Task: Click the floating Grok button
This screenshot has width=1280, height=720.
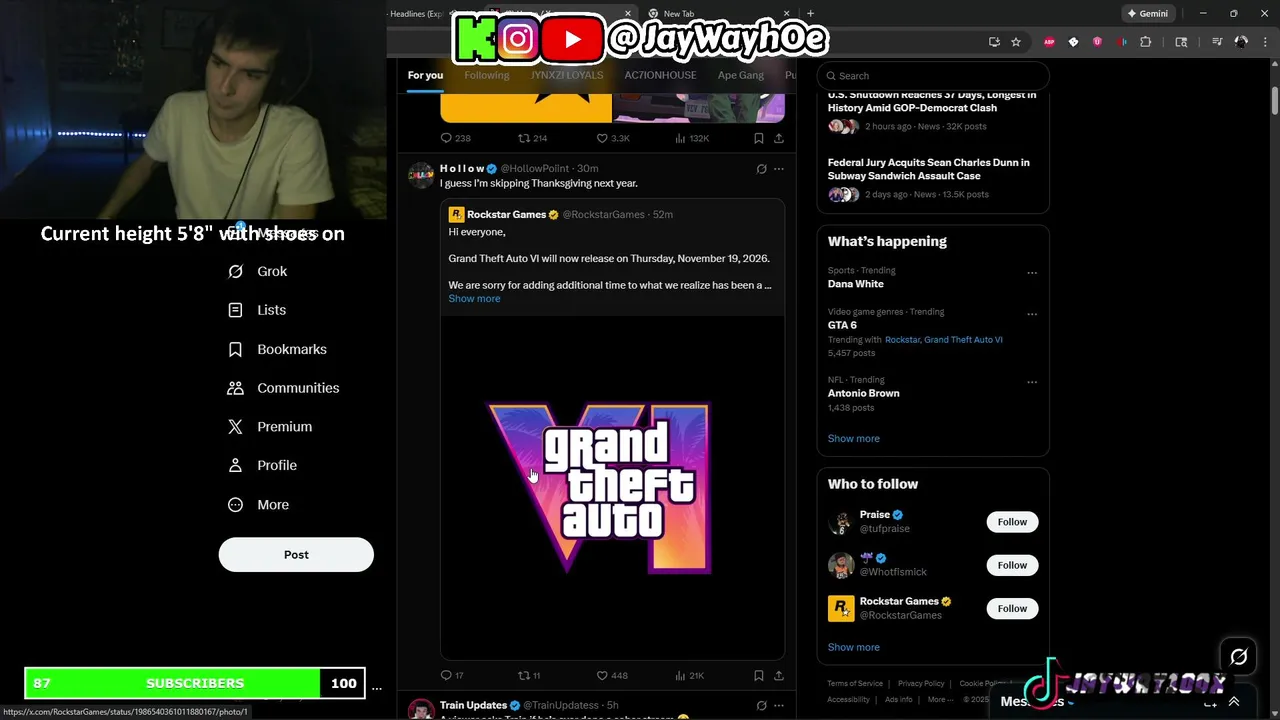Action: click(1238, 657)
